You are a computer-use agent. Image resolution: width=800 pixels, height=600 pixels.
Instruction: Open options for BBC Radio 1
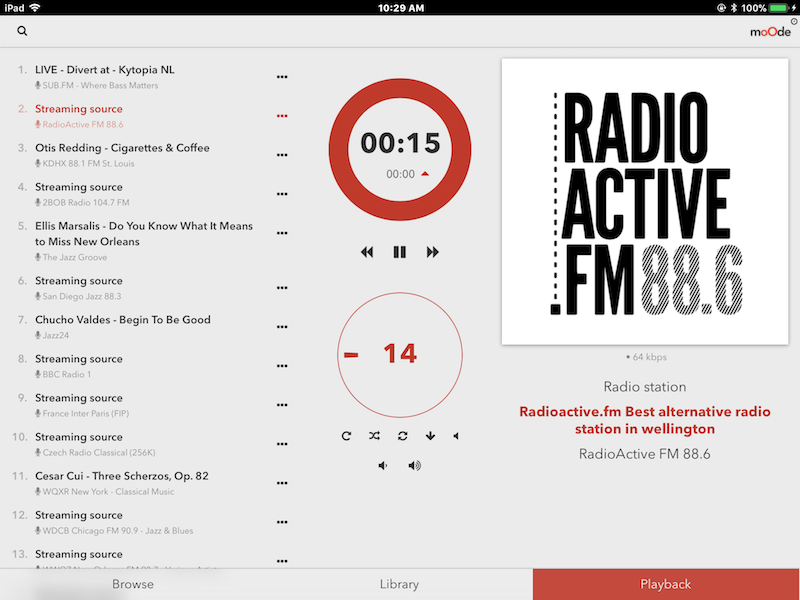(282, 366)
